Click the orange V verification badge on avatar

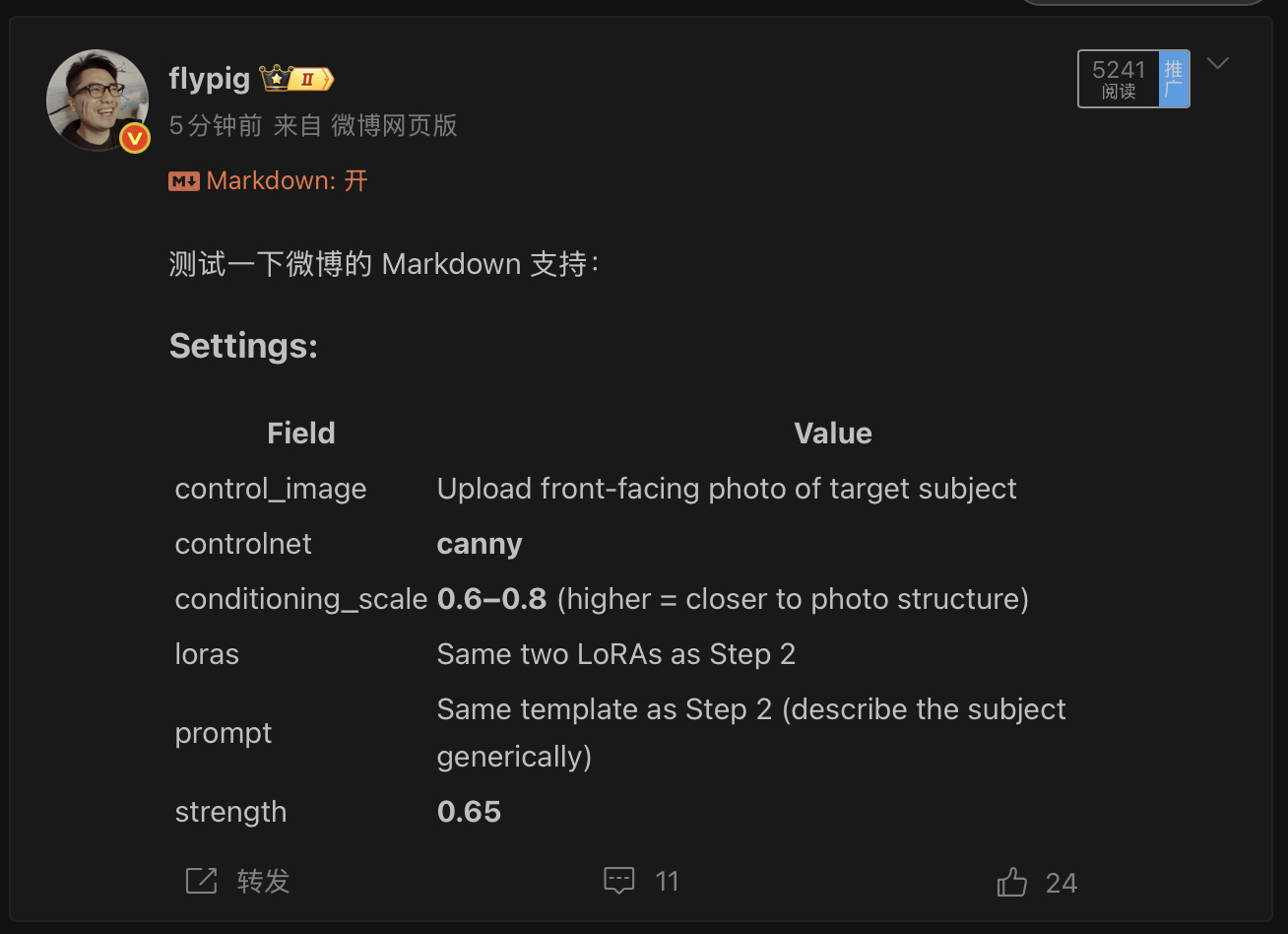(x=135, y=138)
